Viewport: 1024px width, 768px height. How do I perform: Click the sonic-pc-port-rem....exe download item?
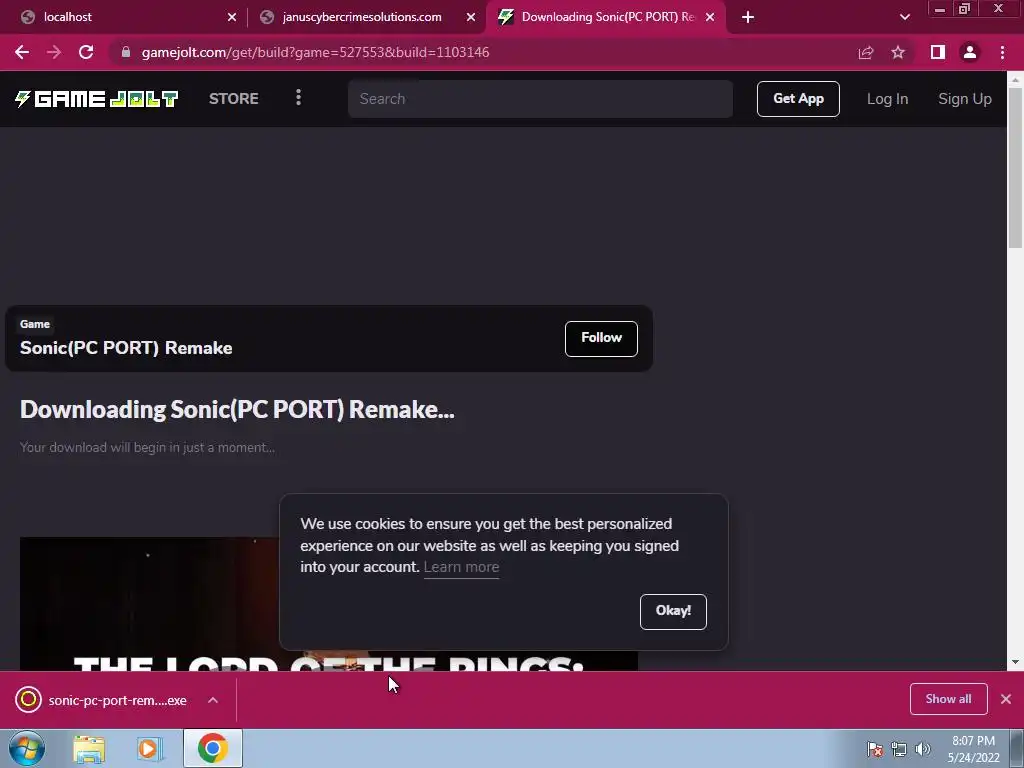point(118,700)
